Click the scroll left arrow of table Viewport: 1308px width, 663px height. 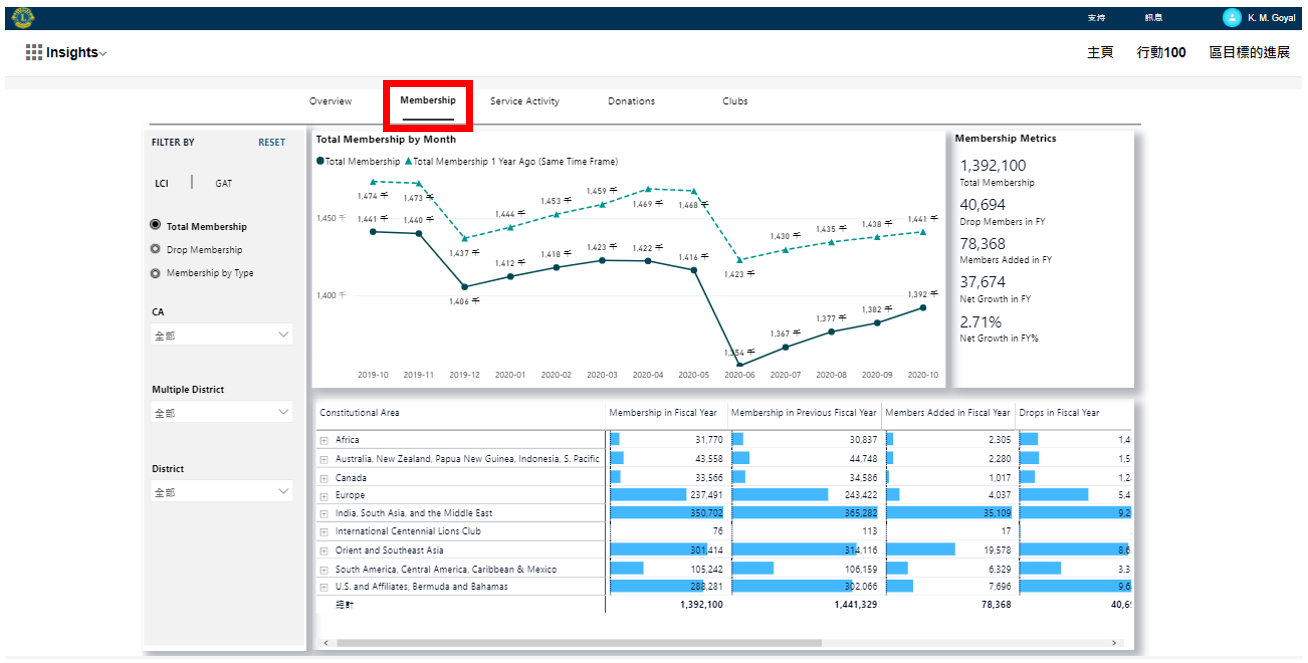click(324, 643)
